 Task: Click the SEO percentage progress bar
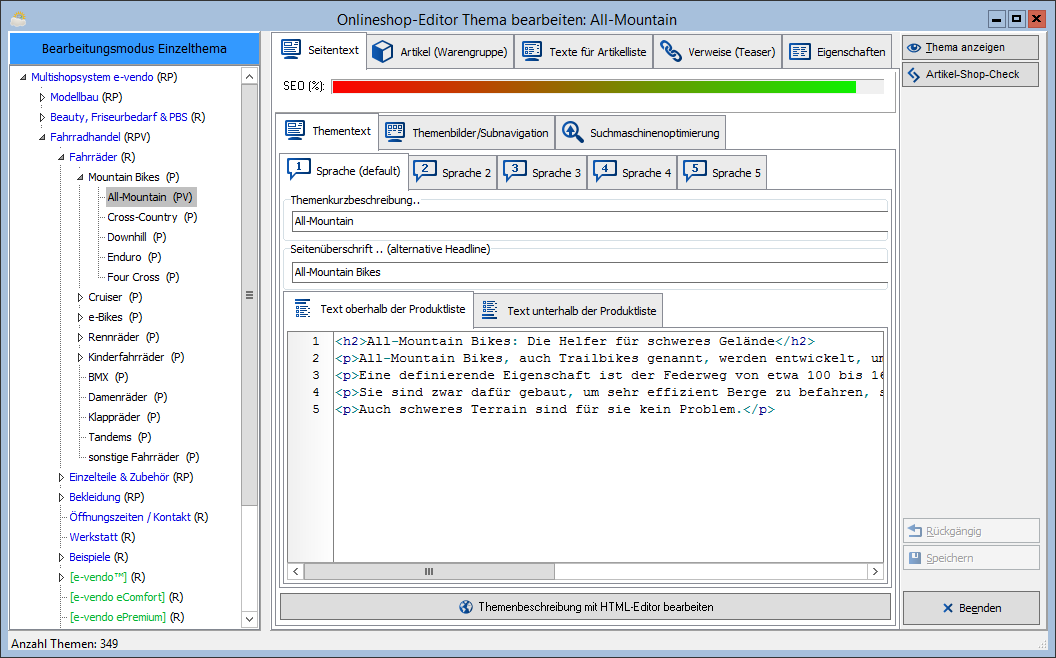click(607, 86)
